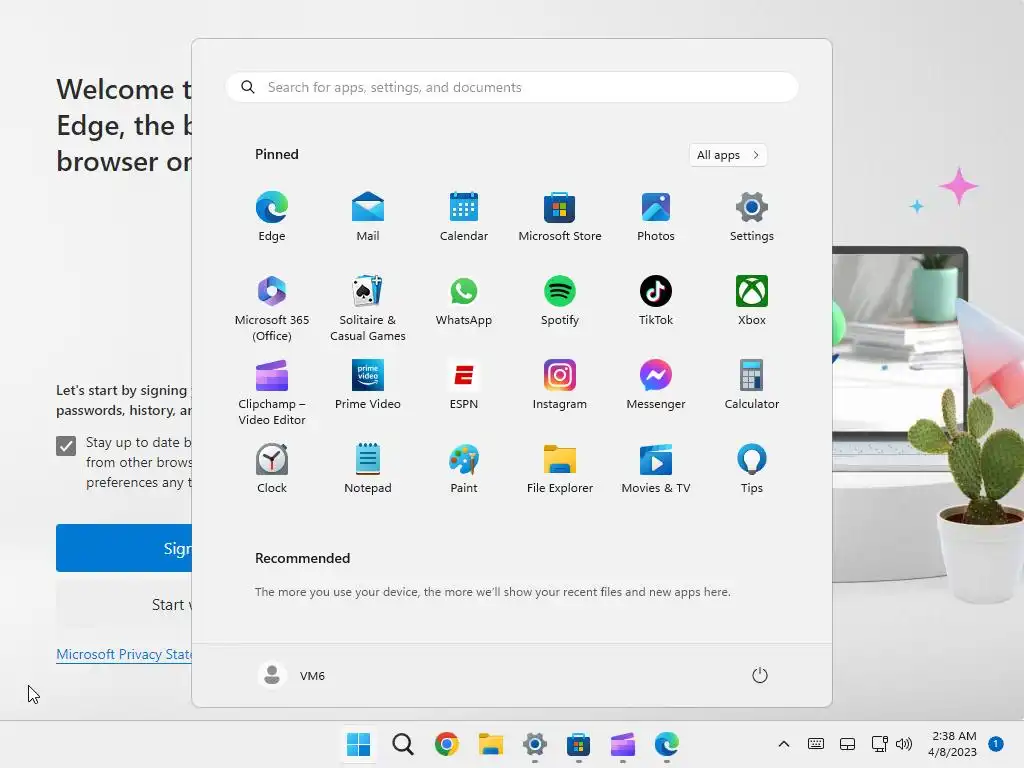The width and height of the screenshot is (1024, 768).
Task: Switch to Microsoft Store on the taskbar
Action: click(578, 744)
